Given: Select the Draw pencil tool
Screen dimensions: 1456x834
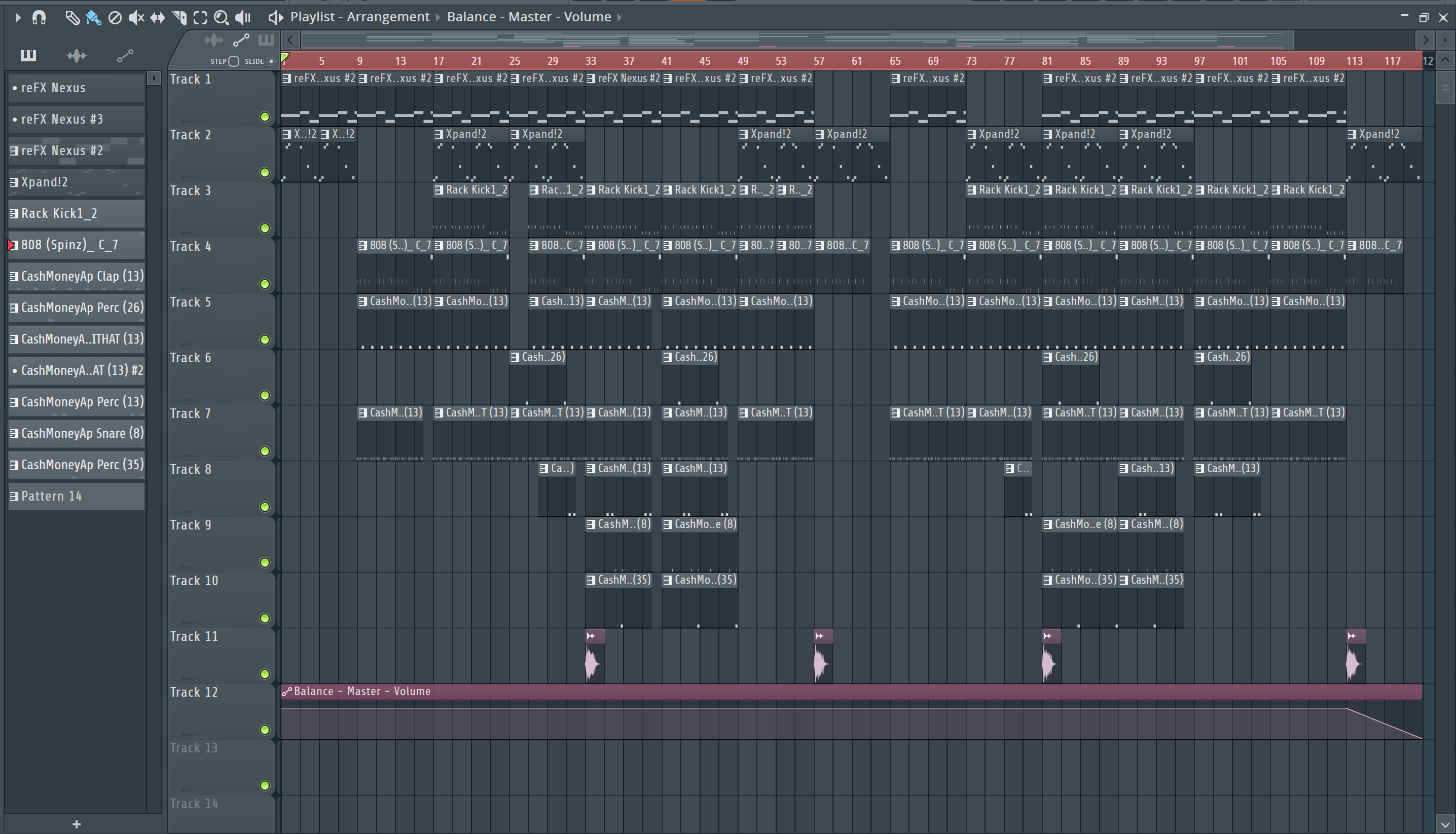Looking at the screenshot, I should click(72, 17).
